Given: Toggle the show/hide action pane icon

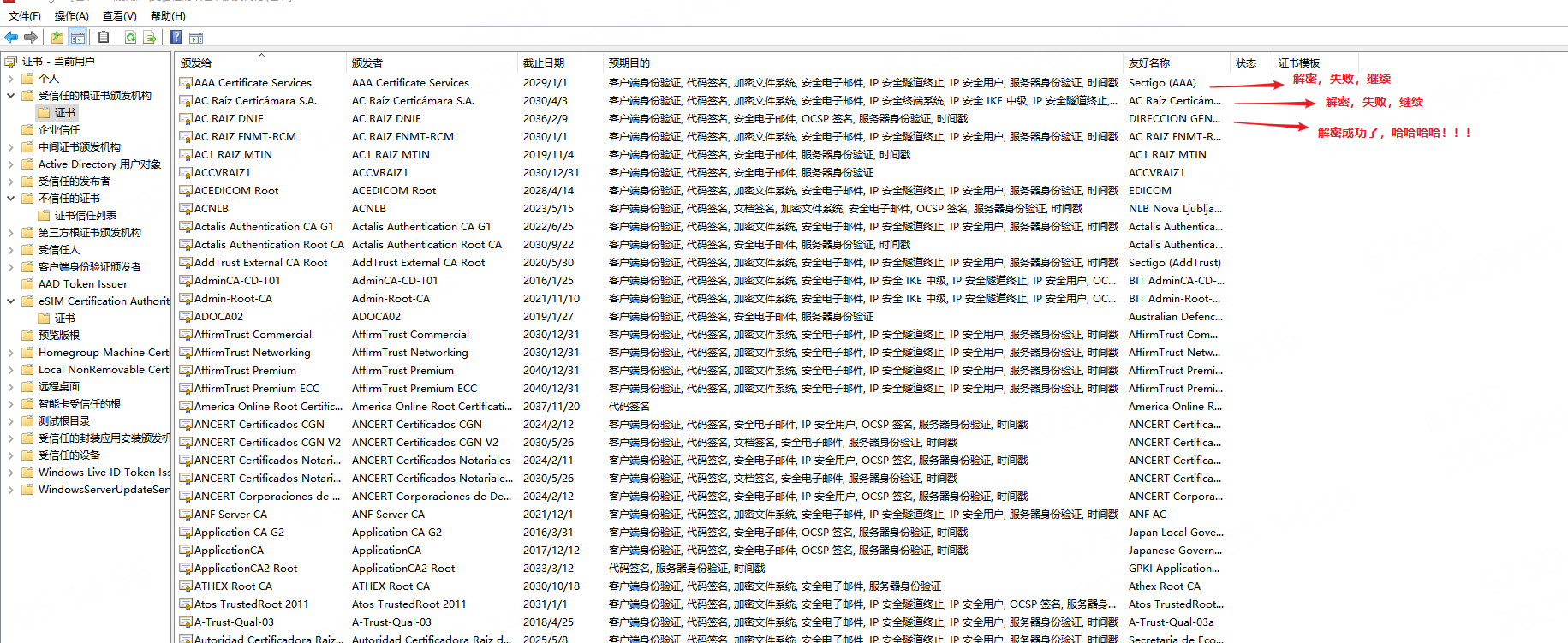Looking at the screenshot, I should click(x=196, y=38).
